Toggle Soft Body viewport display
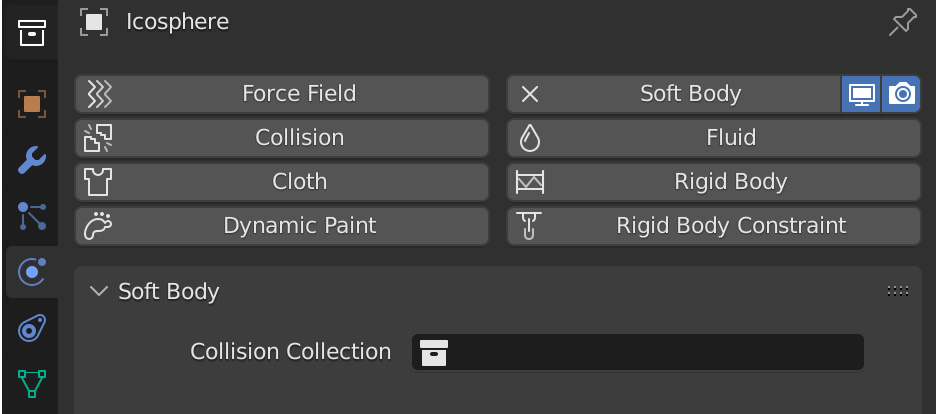Viewport: 938px width, 414px height. tap(861, 94)
